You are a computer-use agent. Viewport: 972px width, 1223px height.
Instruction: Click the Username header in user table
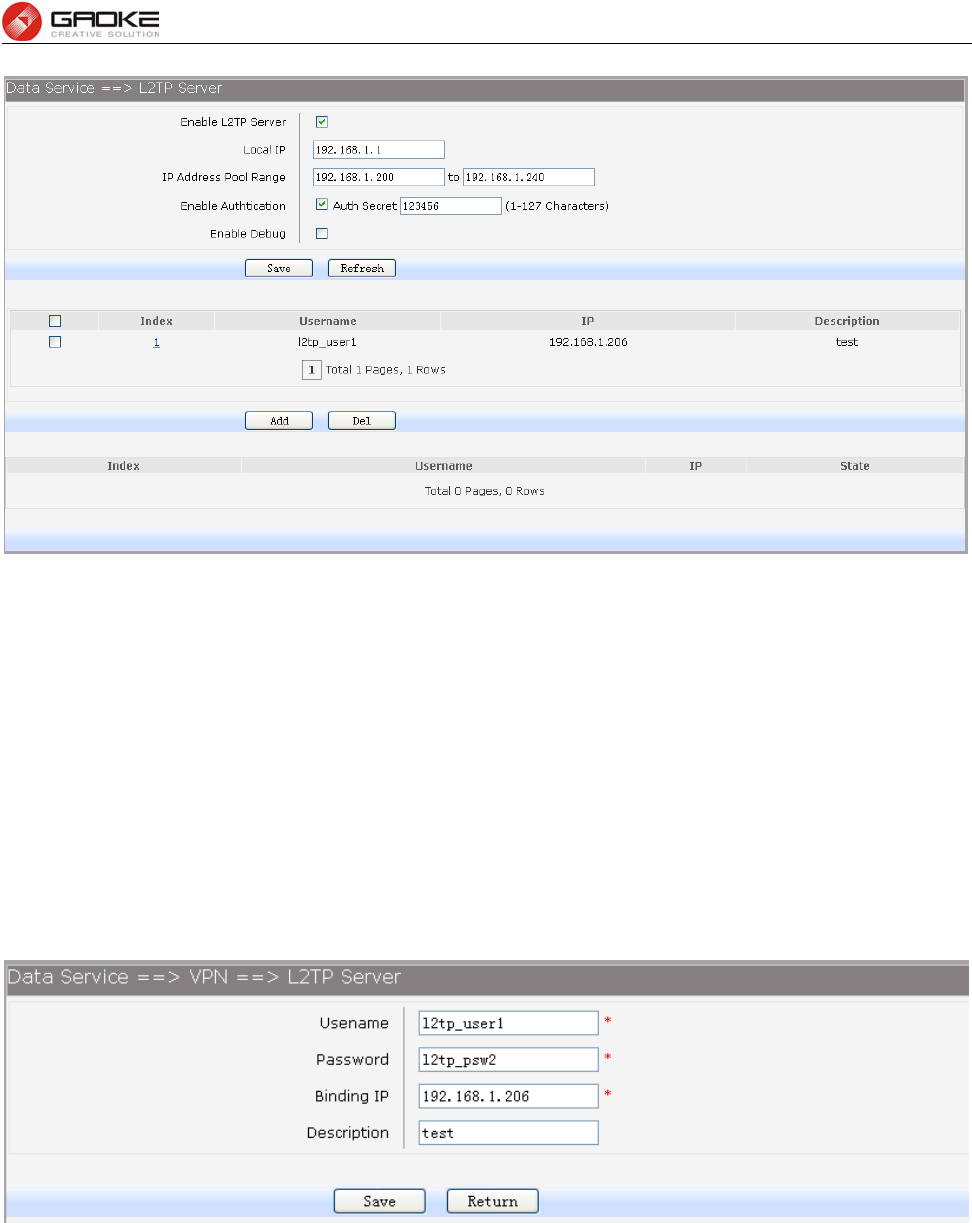tap(327, 321)
